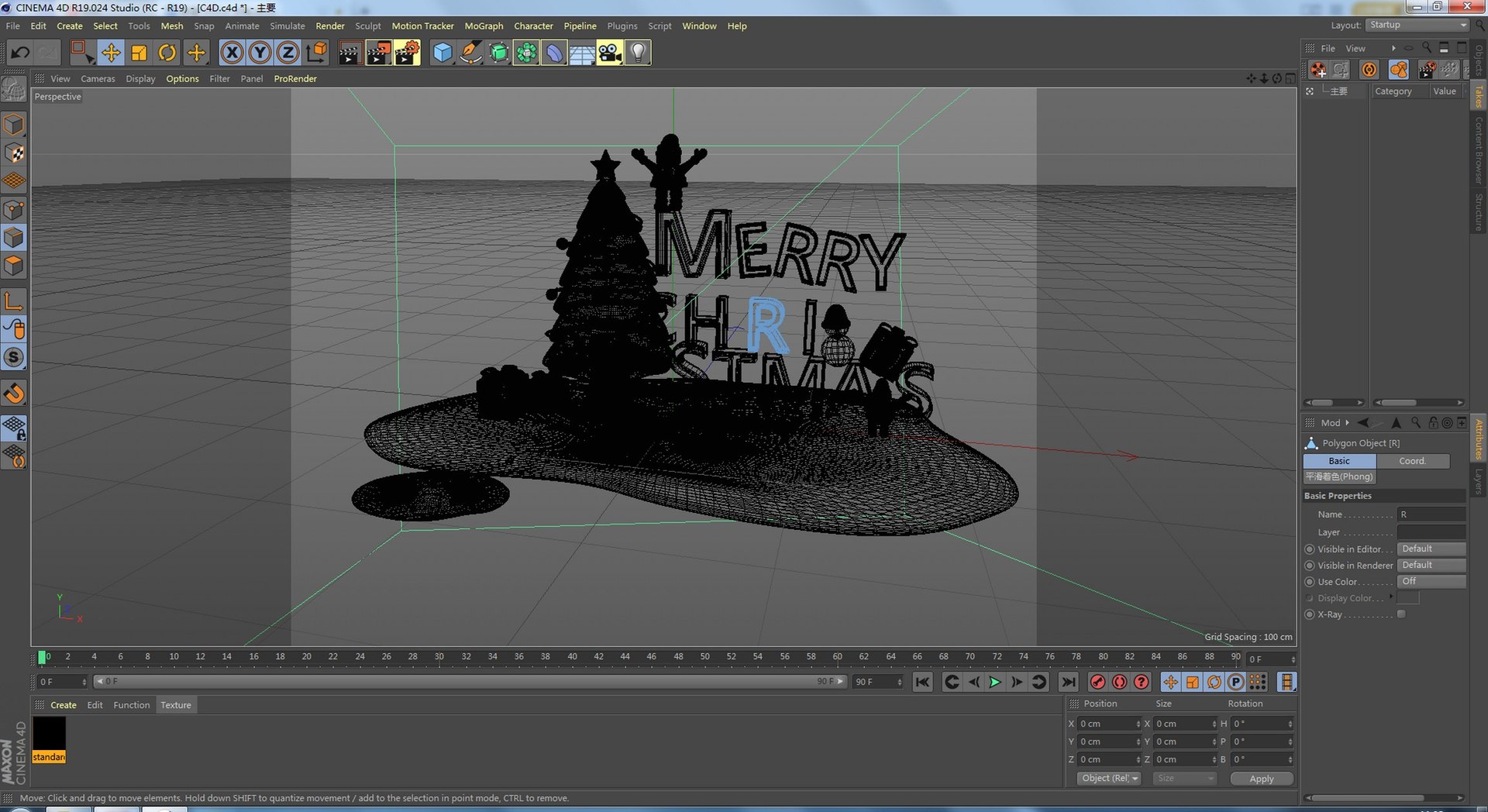
Task: Select the Rotate tool
Action: 167,53
